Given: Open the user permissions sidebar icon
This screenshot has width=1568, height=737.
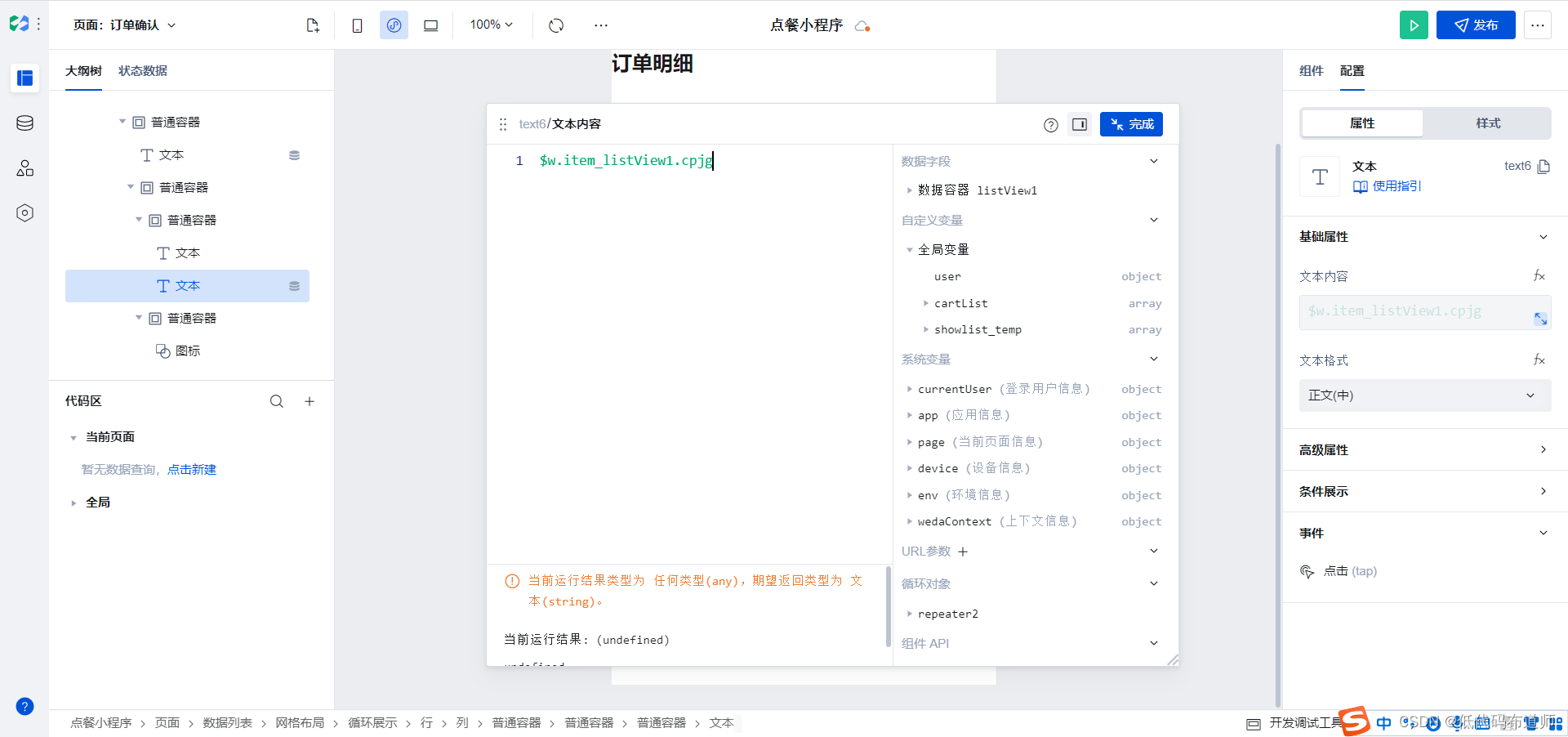Looking at the screenshot, I should pos(24,167).
